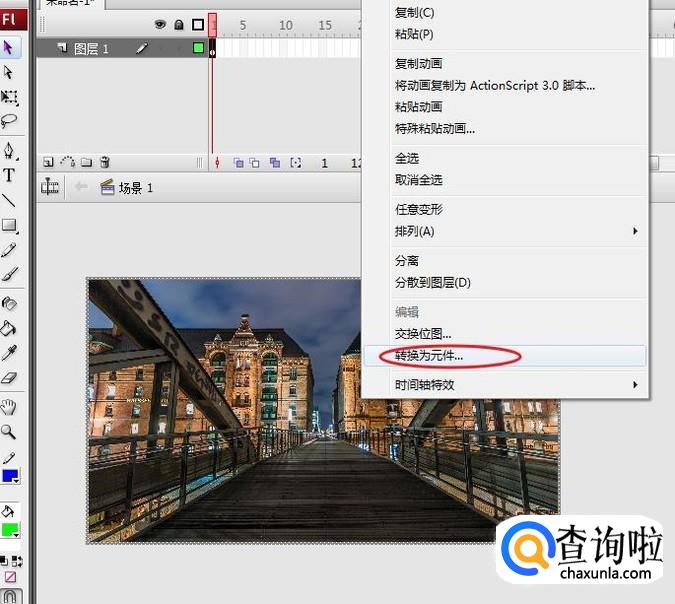Click the 场景 1 scene label
This screenshot has height=604, width=675.
tap(136, 188)
